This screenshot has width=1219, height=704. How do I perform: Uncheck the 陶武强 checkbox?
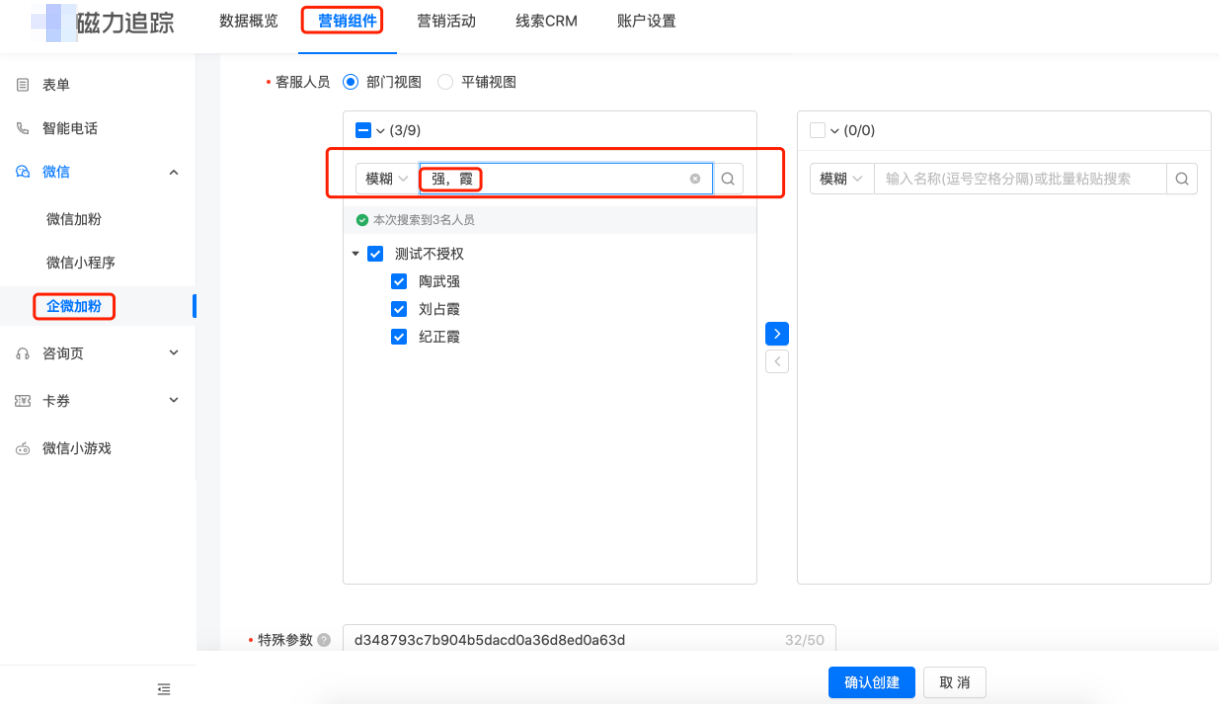399,281
